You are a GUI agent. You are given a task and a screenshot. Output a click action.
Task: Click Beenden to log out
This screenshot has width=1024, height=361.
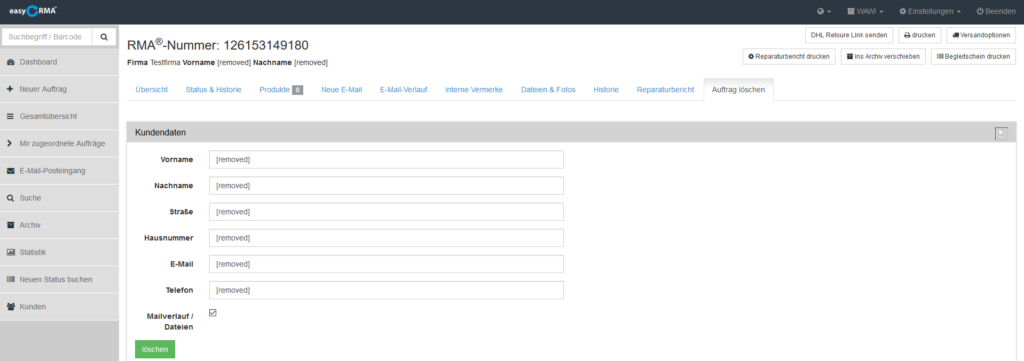point(996,11)
